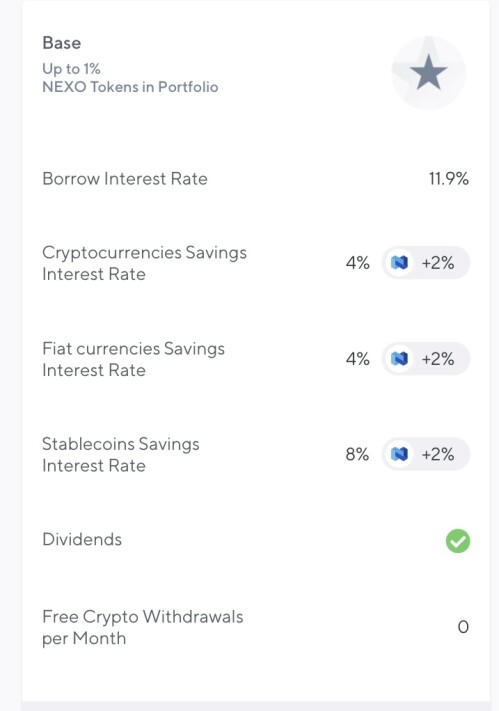Click the Free Crypto Withdrawals per Month label

click(142, 627)
